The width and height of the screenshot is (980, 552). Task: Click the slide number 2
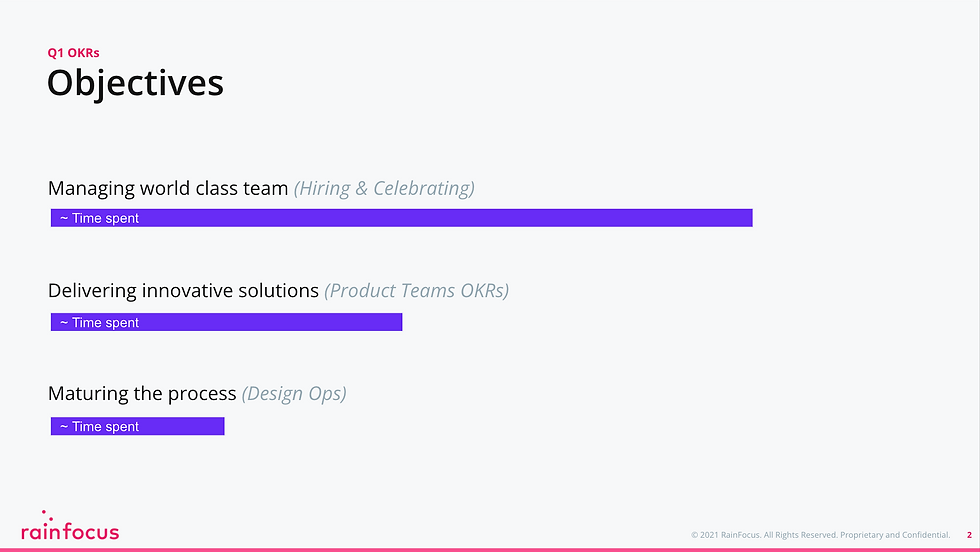pos(969,535)
